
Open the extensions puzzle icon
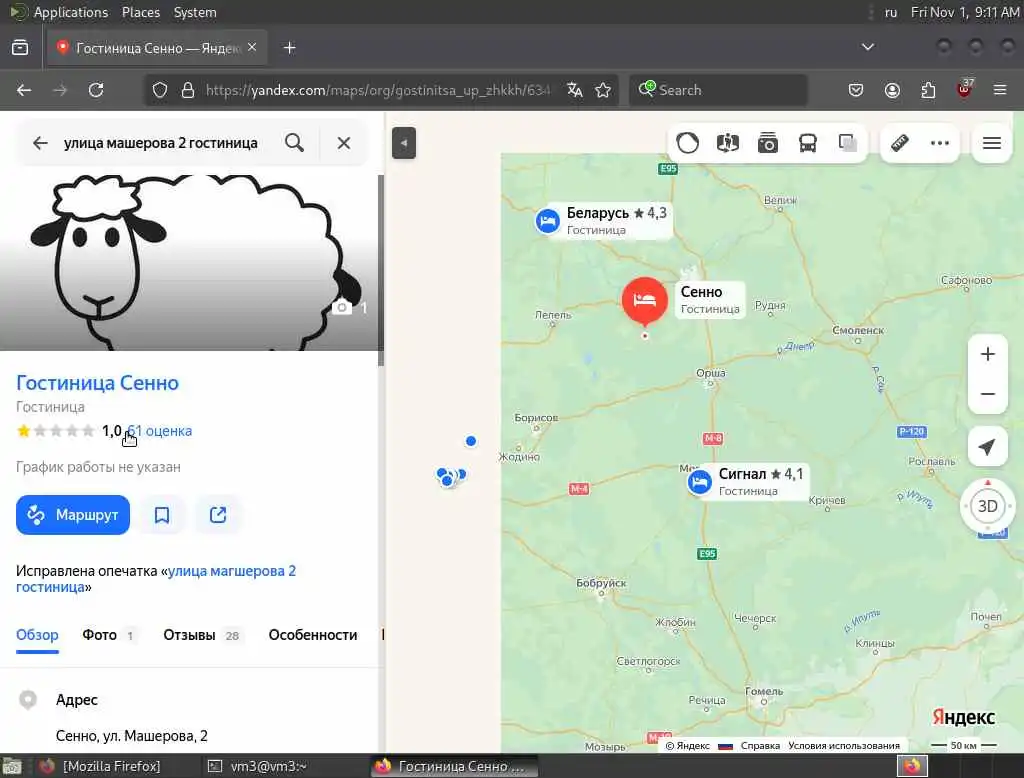pyautogui.click(x=928, y=90)
